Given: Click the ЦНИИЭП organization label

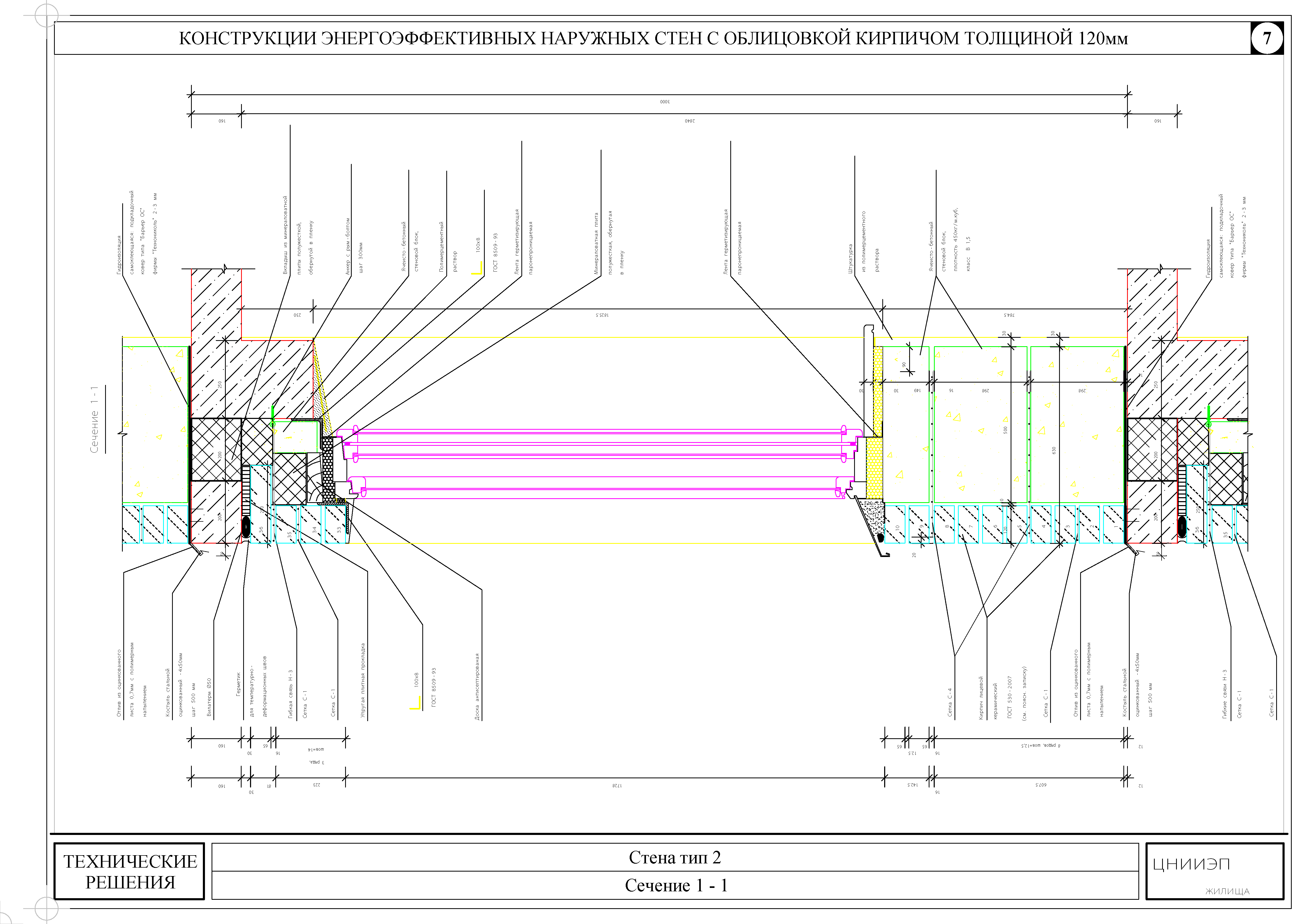Looking at the screenshot, I should point(1191,864).
